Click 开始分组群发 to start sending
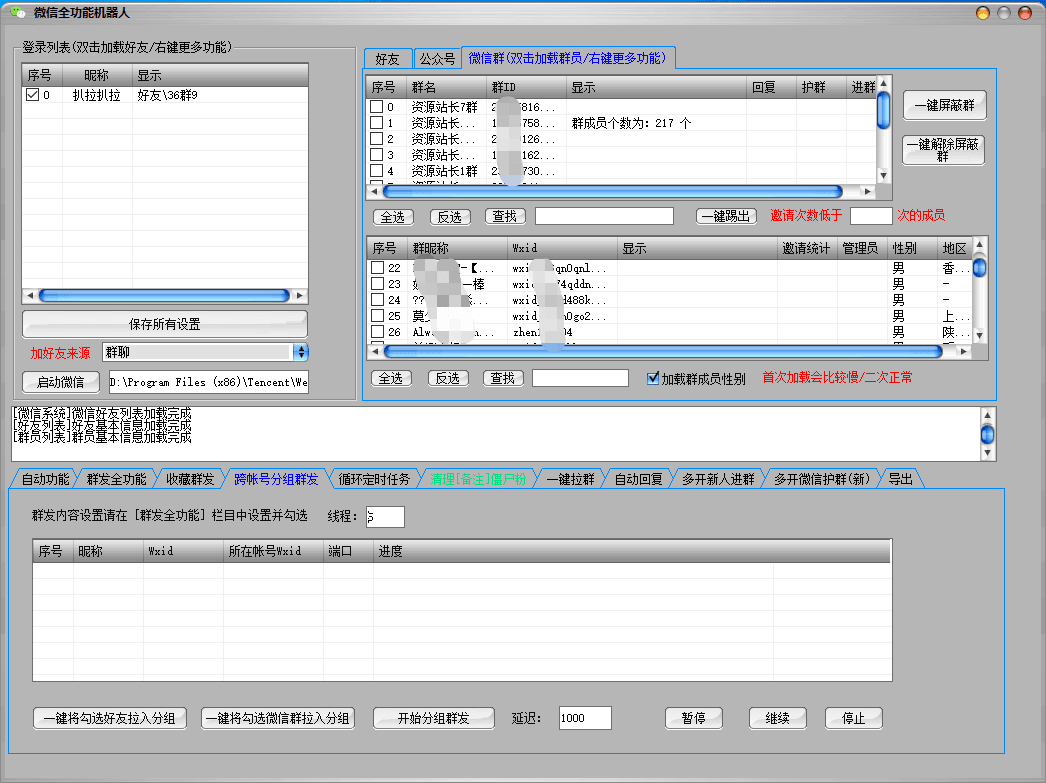The height and width of the screenshot is (783, 1046). pos(433,717)
